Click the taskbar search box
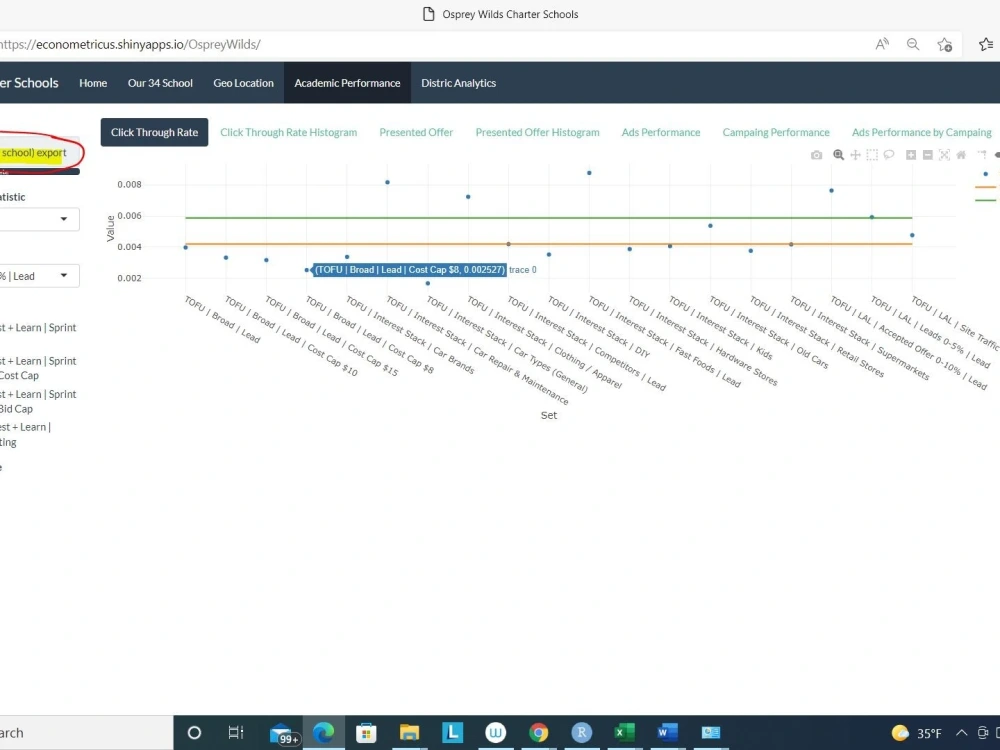Screen dimensions: 1000x750 coord(86,733)
